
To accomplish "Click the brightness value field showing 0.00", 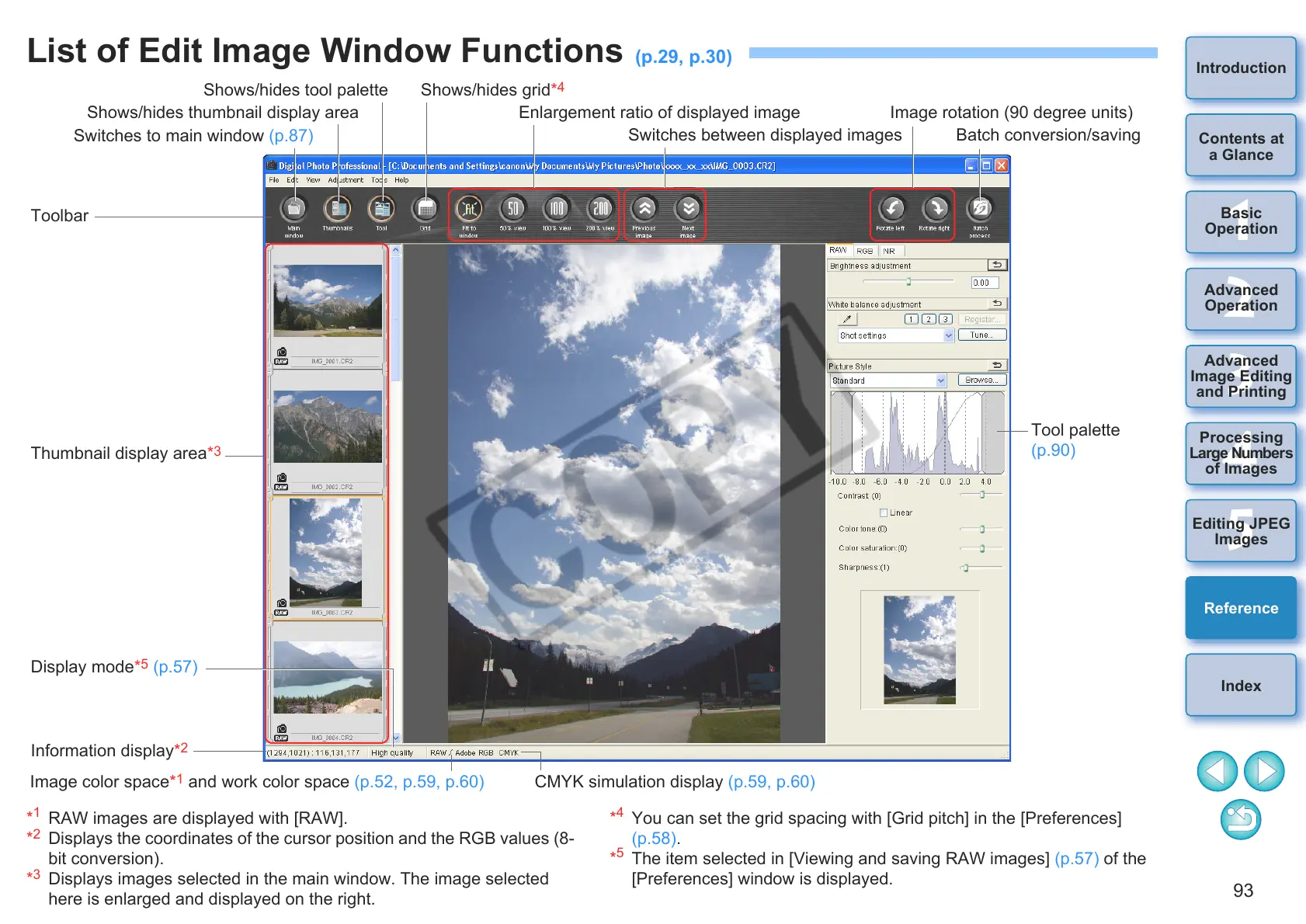I will click(985, 283).
